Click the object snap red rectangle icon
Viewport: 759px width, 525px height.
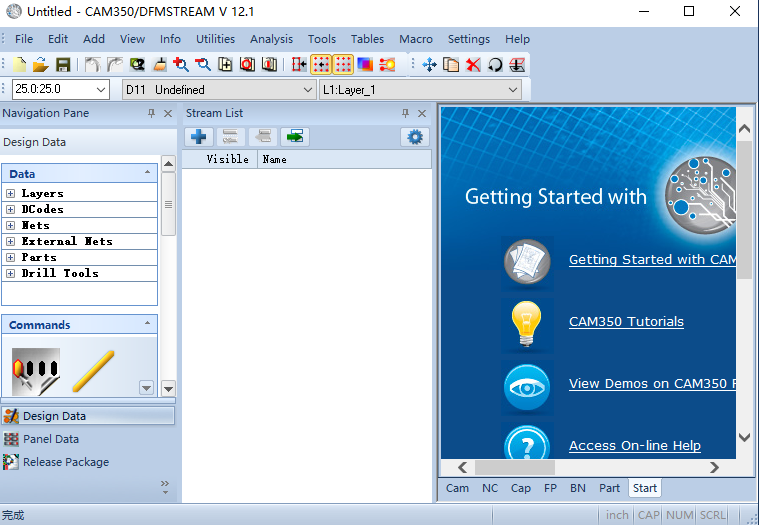pyautogui.click(x=299, y=64)
